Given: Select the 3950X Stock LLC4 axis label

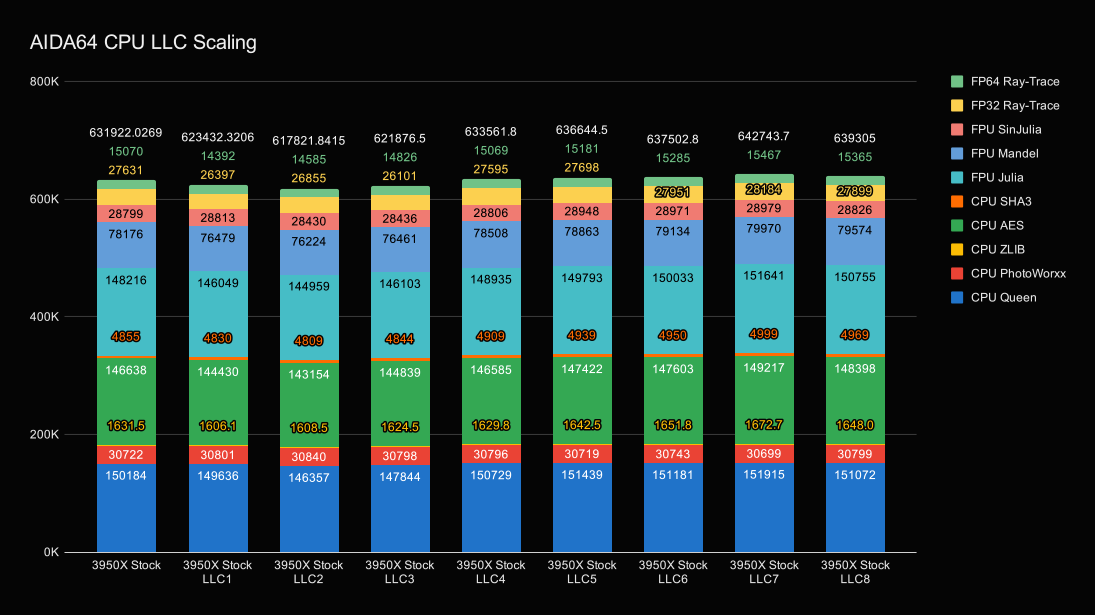Looking at the screenshot, I should click(490, 572).
